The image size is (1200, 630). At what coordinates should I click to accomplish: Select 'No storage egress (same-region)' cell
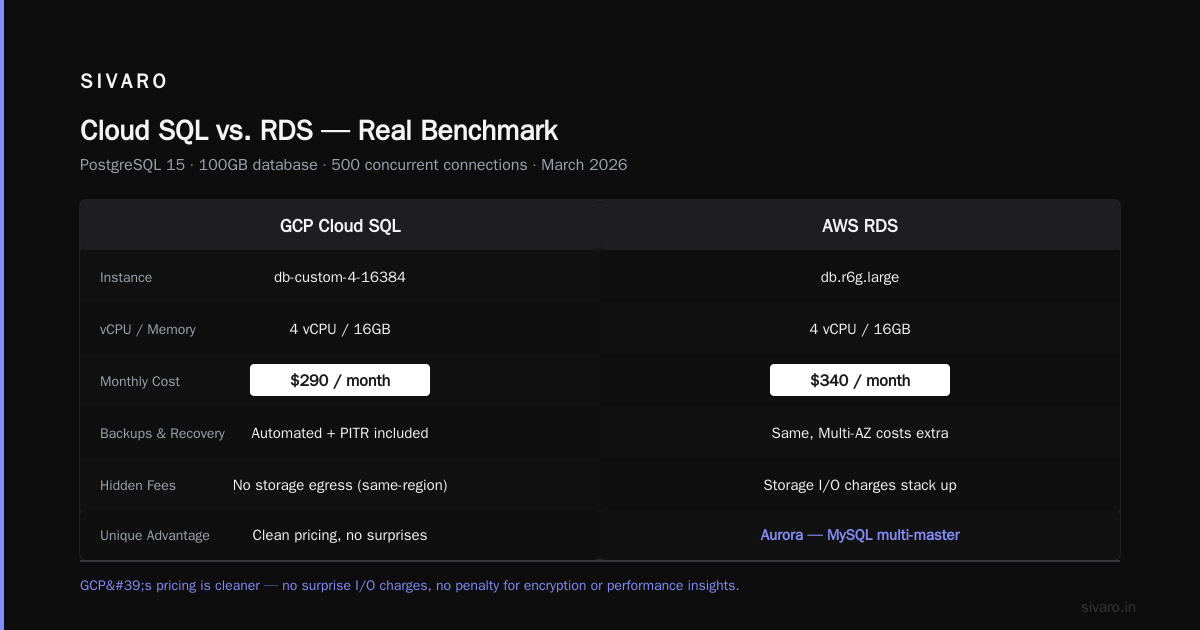point(340,485)
